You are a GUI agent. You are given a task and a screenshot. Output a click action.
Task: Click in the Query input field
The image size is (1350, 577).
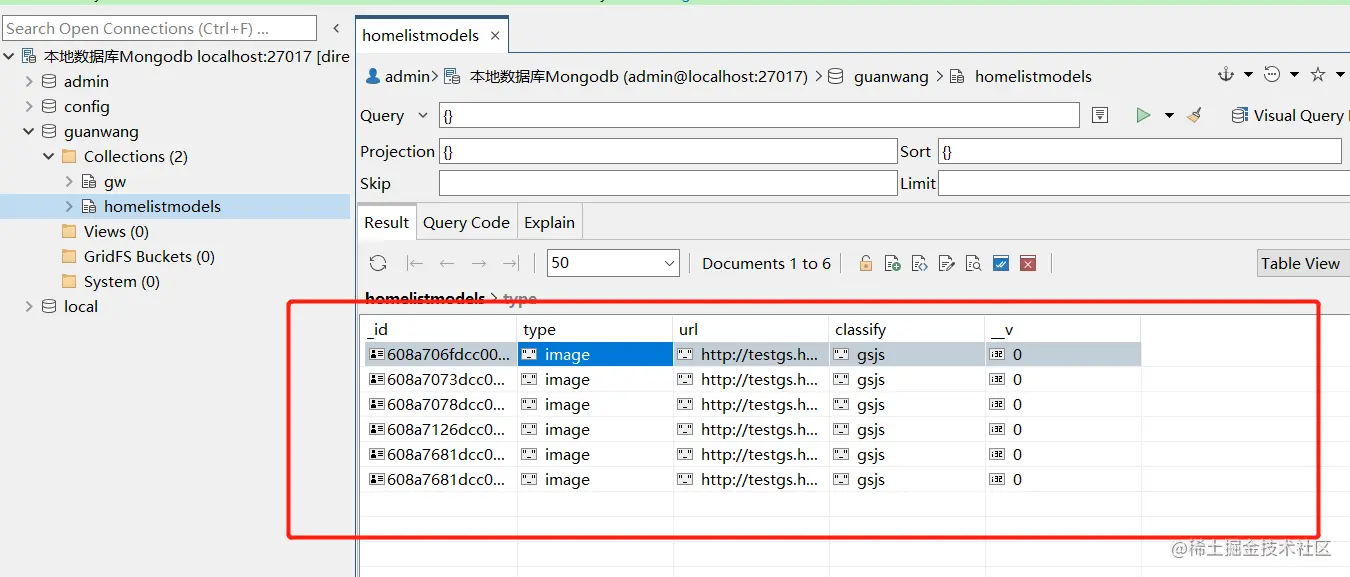tap(759, 116)
